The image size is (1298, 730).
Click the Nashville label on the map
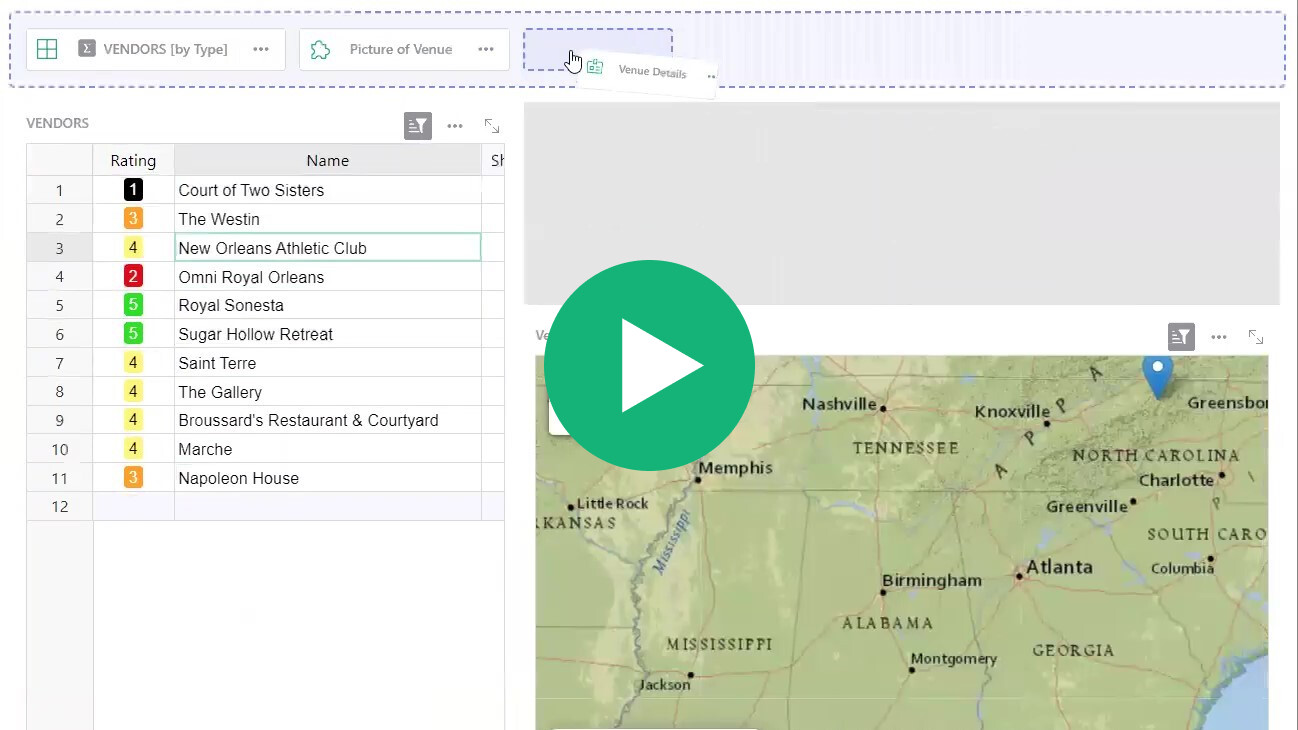[x=839, y=404]
